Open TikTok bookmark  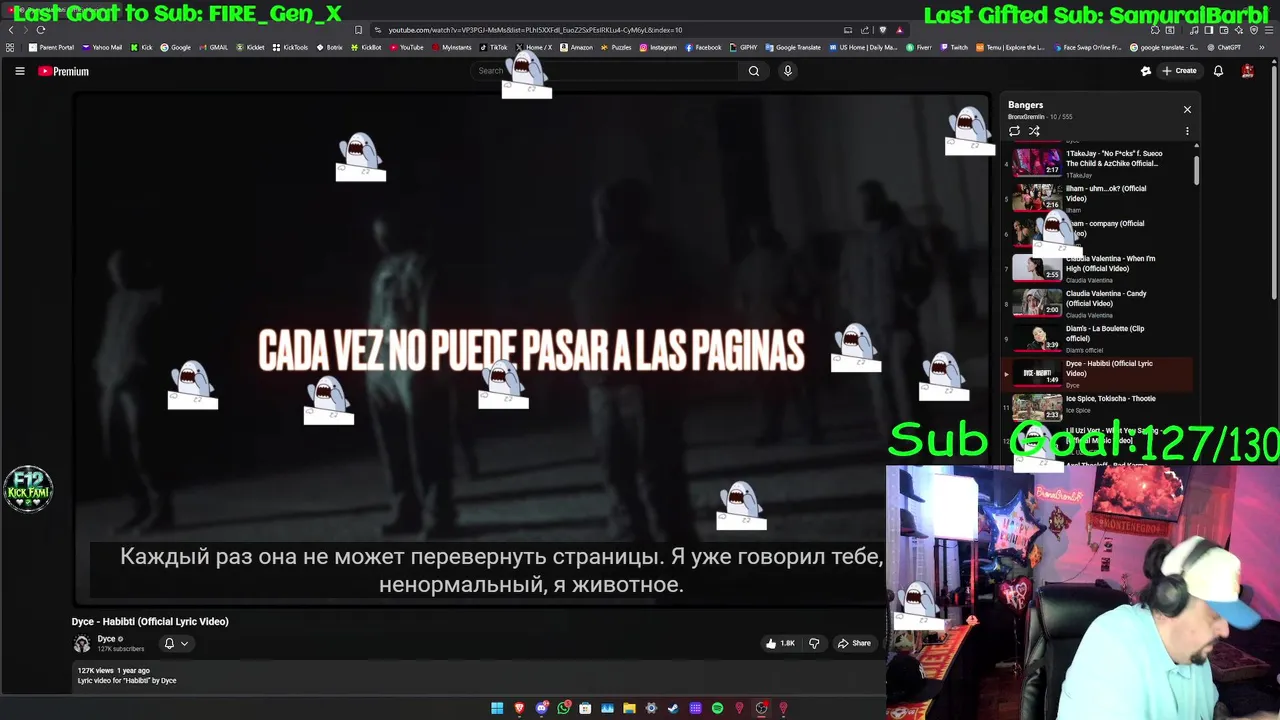tap(494, 47)
